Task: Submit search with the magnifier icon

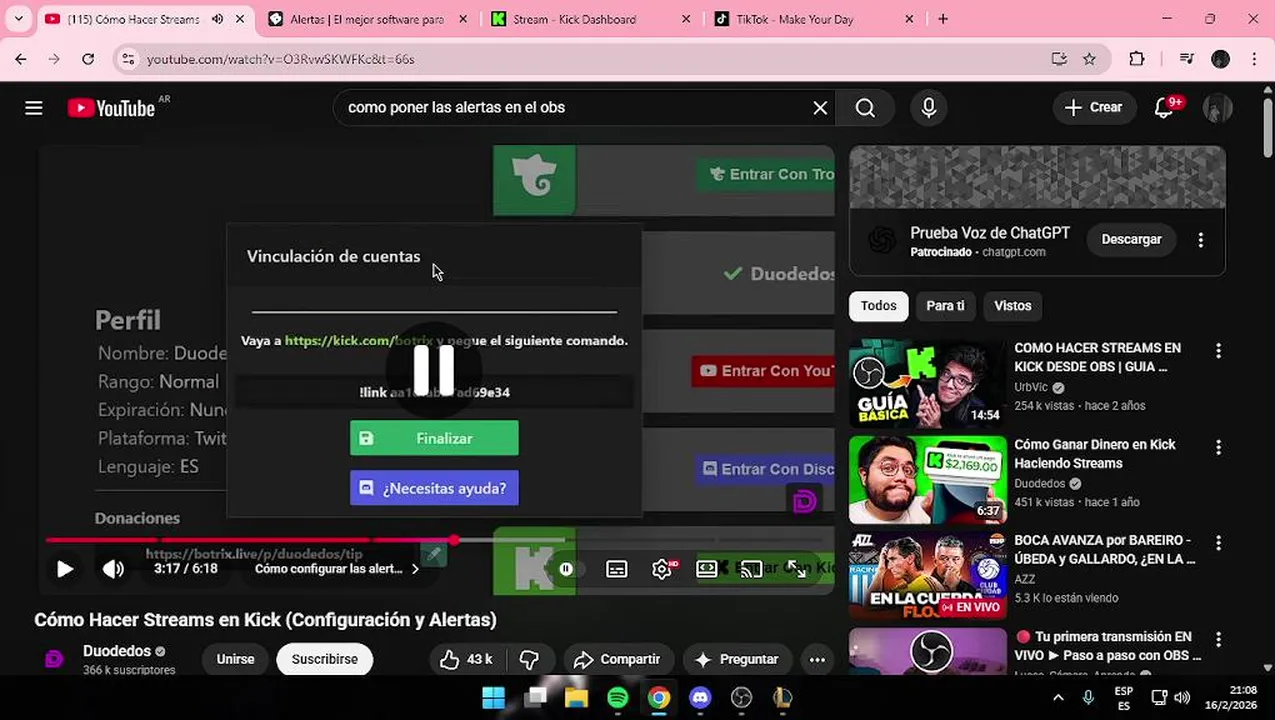Action: (x=866, y=108)
